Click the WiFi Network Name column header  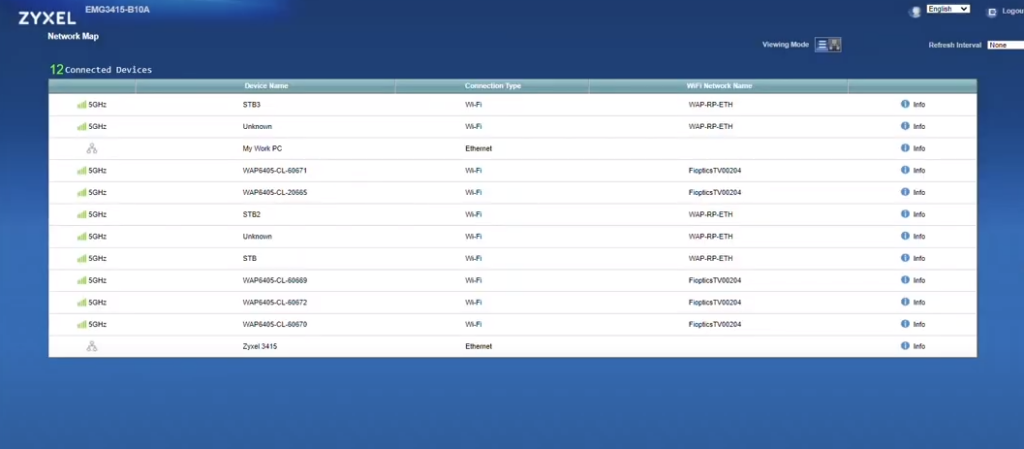(x=718, y=86)
